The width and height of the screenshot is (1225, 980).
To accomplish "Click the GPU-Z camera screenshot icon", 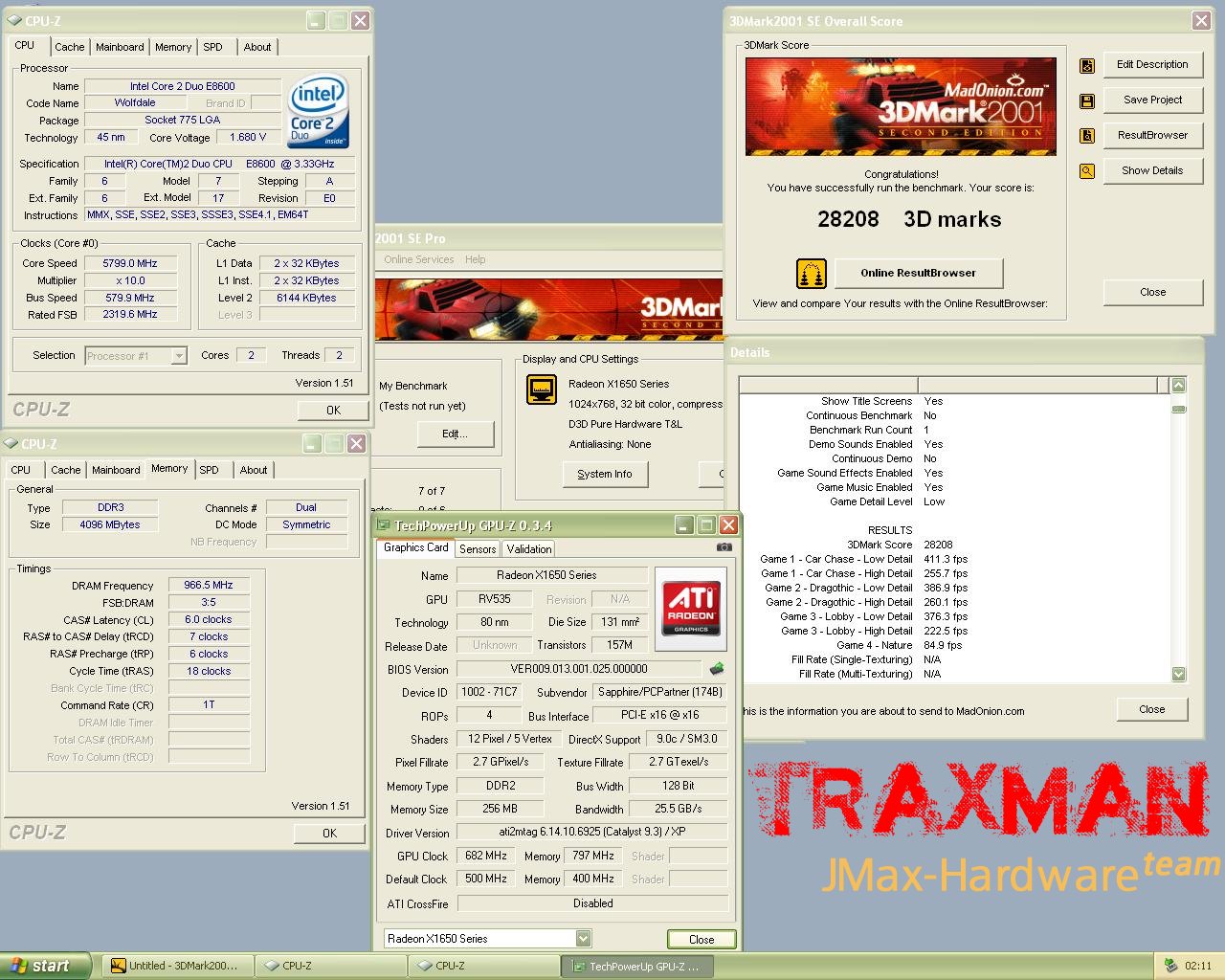I will pos(724,547).
